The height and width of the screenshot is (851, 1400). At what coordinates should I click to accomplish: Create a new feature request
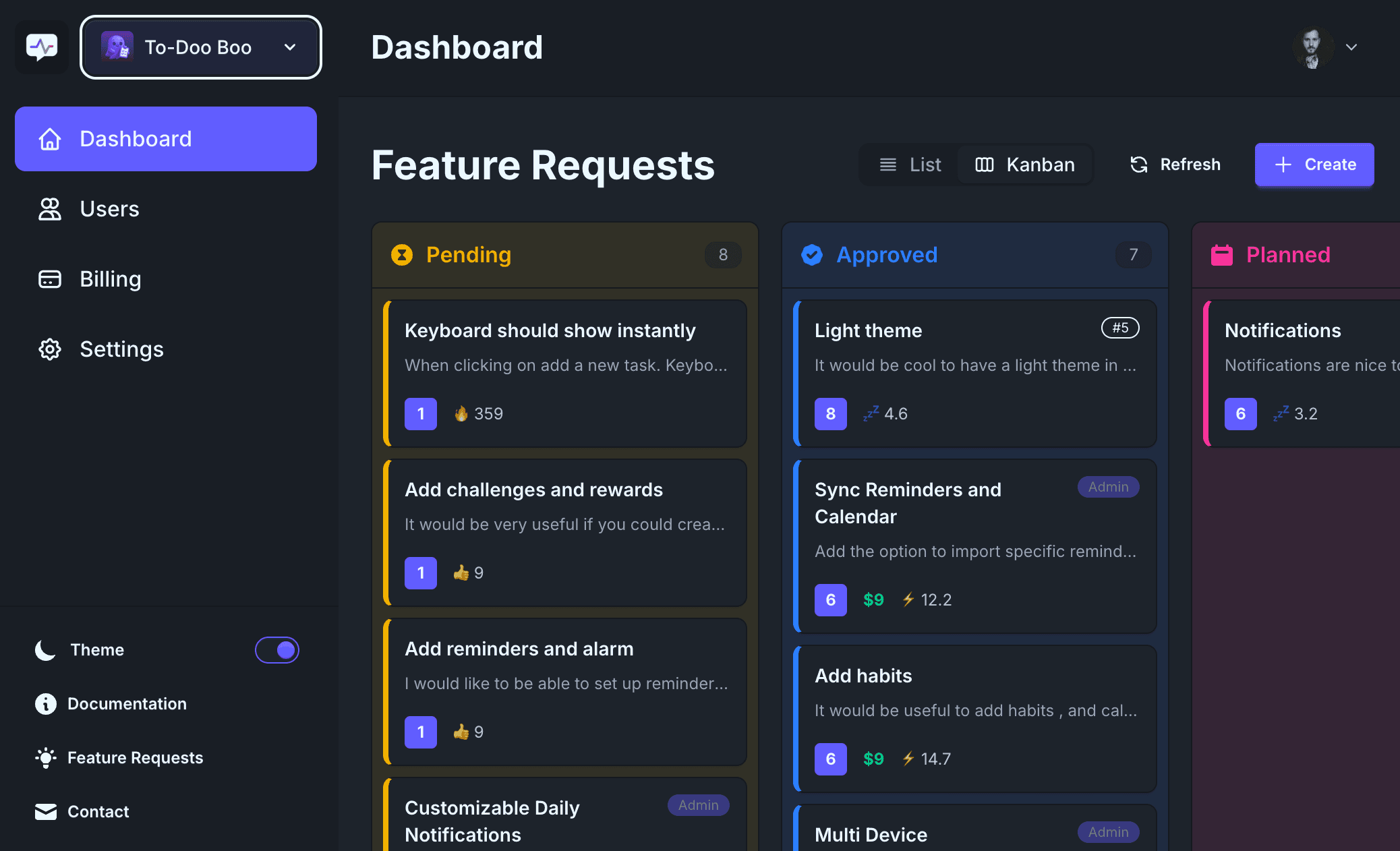1314,164
